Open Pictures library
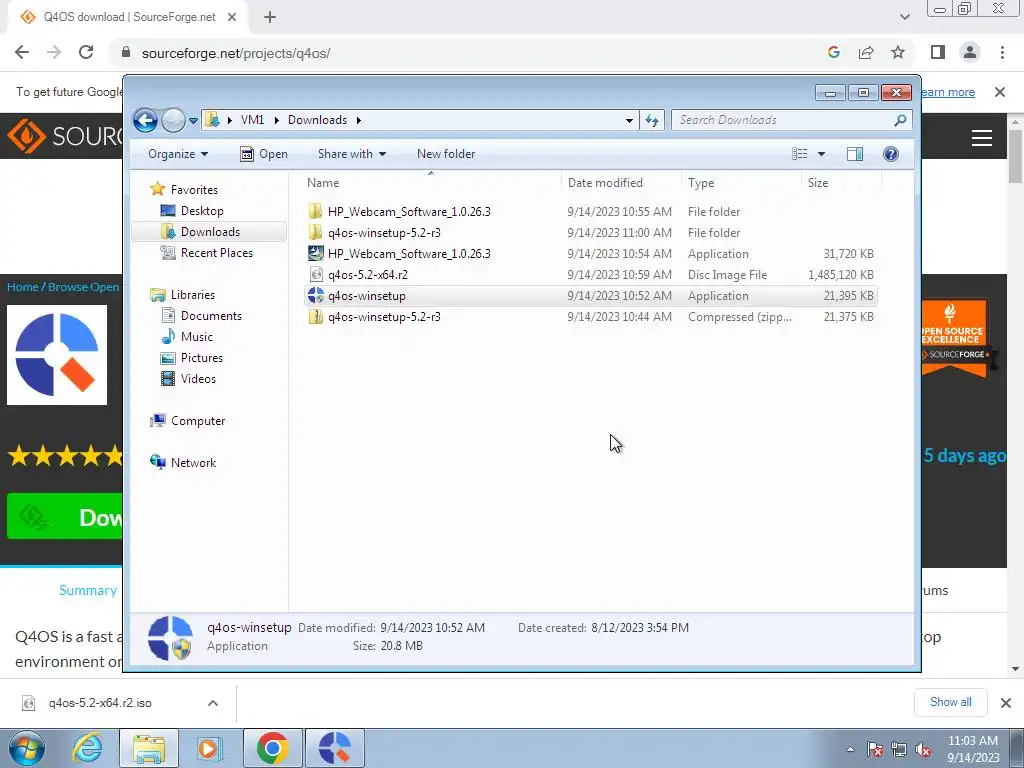This screenshot has height=768, width=1024. (202, 358)
